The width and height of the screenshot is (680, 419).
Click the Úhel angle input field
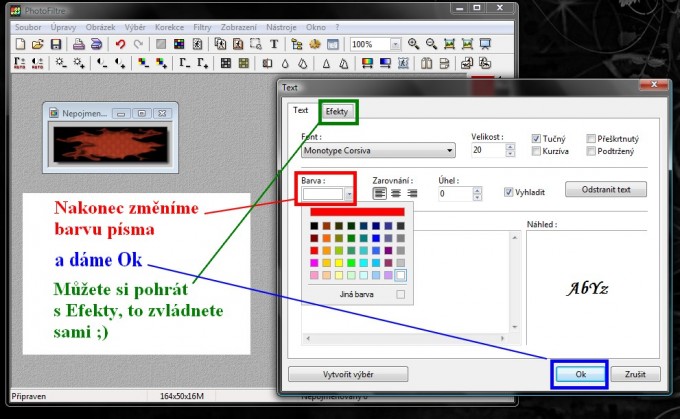click(x=455, y=193)
